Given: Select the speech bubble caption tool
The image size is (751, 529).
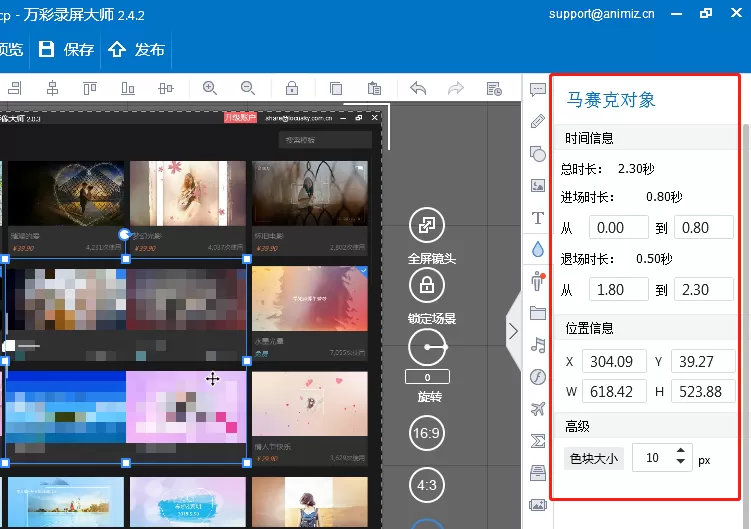Looking at the screenshot, I should [x=538, y=89].
